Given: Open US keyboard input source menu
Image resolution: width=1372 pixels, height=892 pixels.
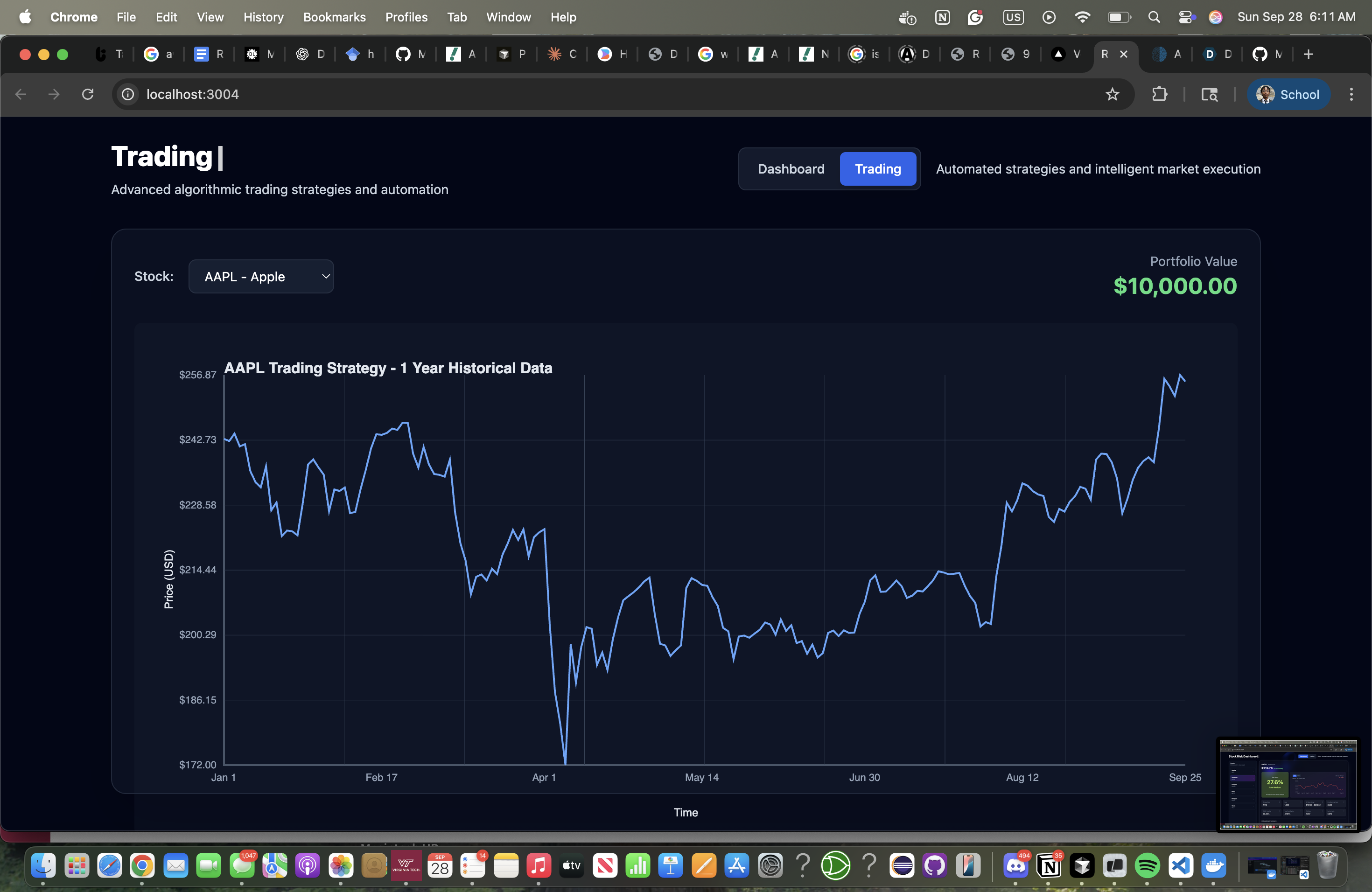Looking at the screenshot, I should coord(1013,17).
